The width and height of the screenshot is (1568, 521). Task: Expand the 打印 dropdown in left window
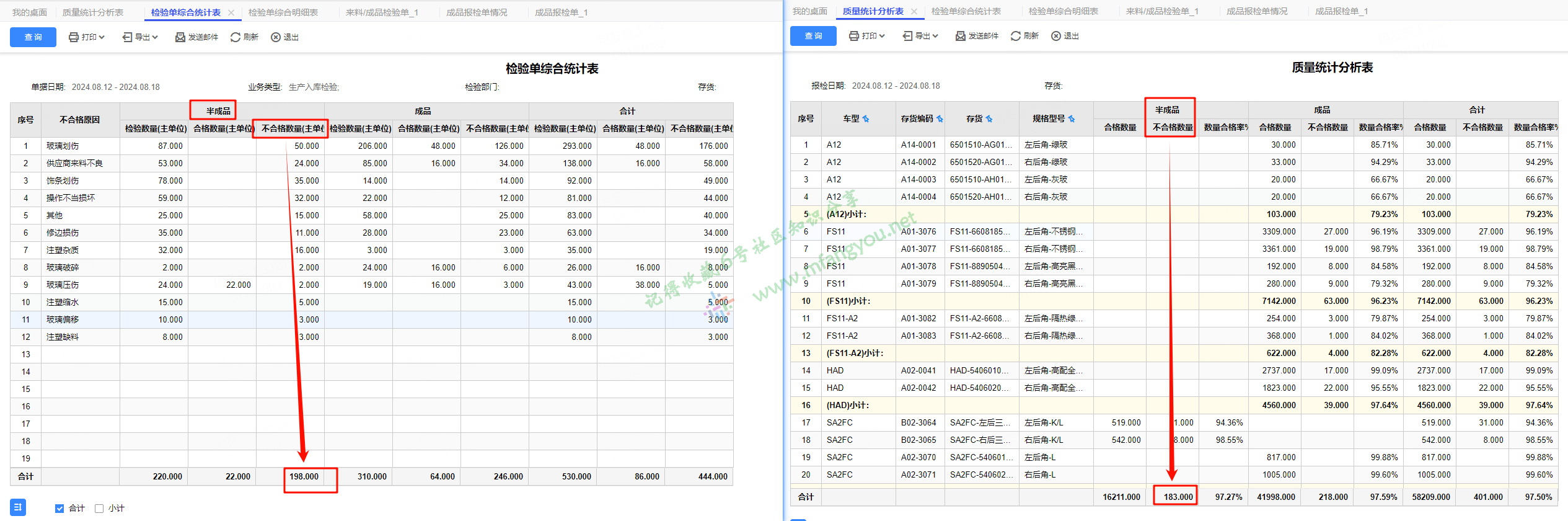(87, 37)
